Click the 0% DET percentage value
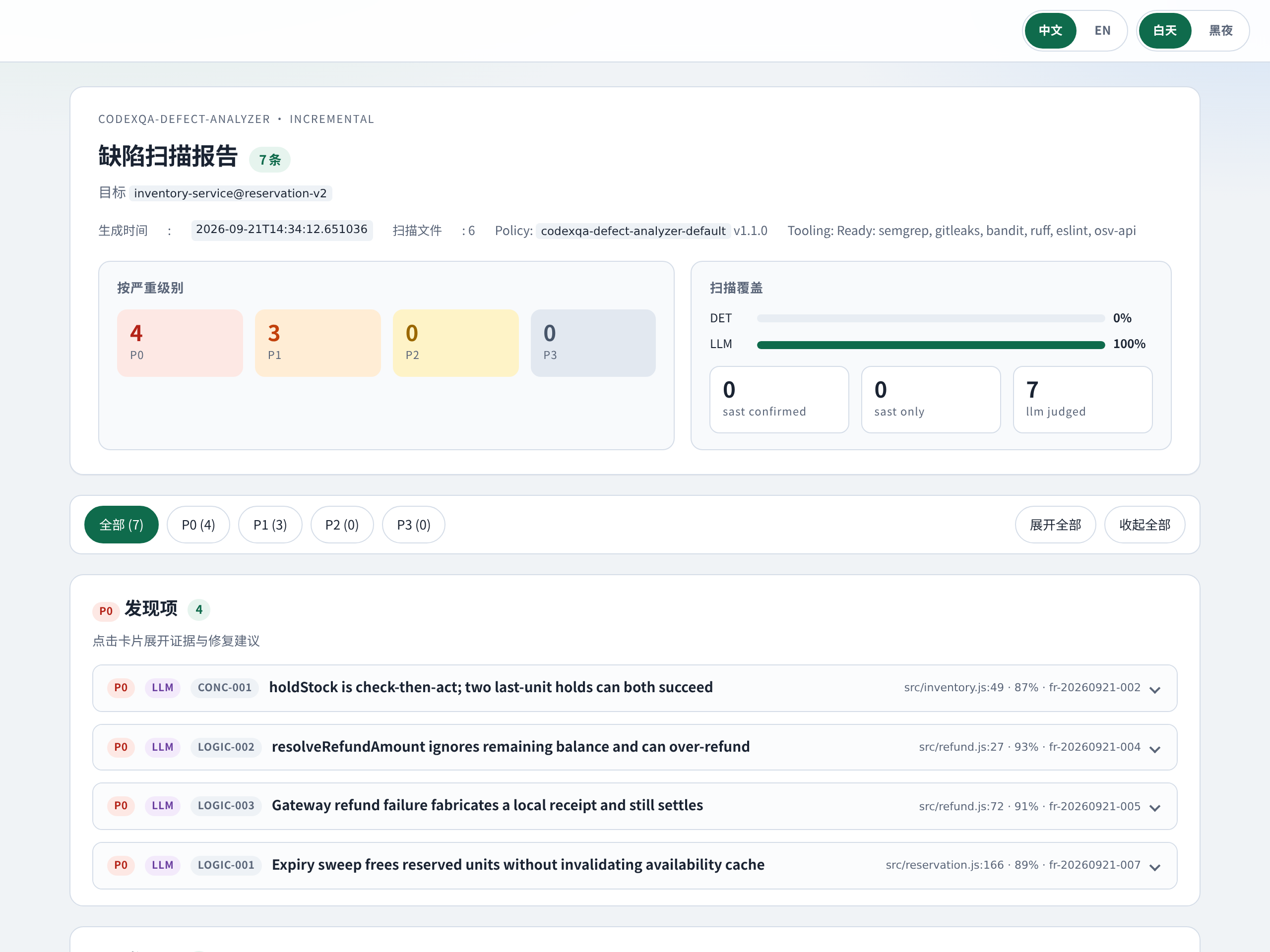The image size is (1270, 952). tap(1122, 318)
